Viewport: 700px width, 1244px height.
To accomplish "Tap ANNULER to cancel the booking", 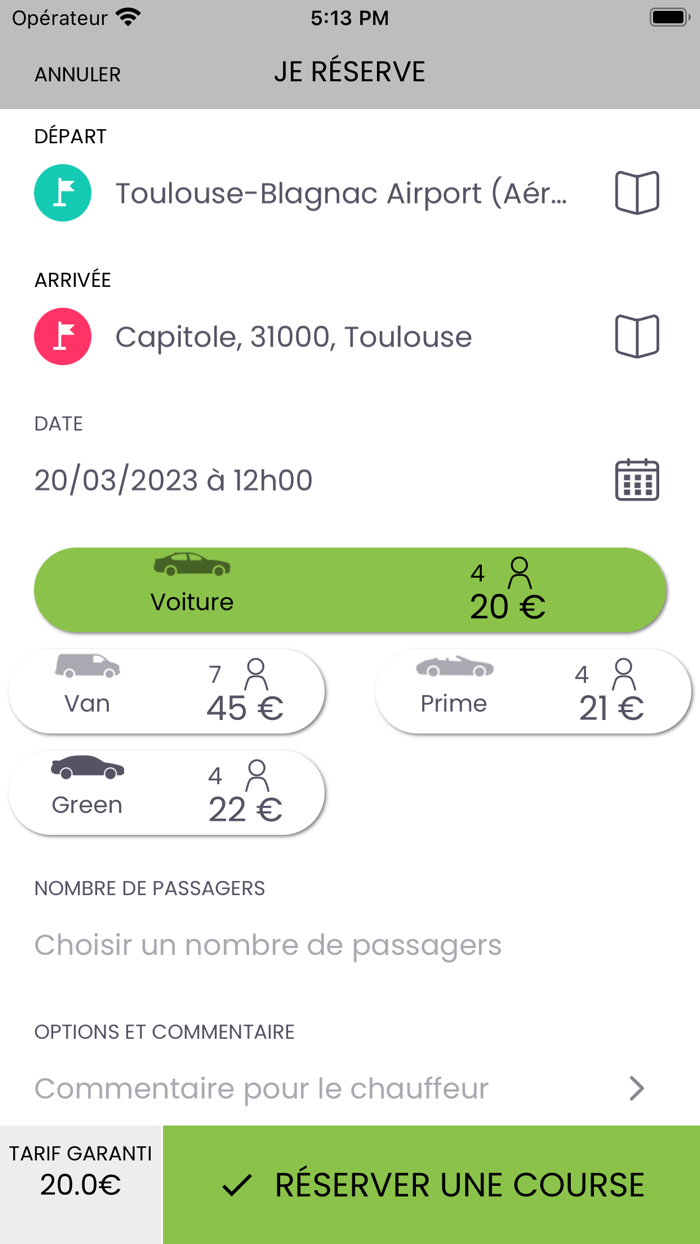I will tap(76, 74).
